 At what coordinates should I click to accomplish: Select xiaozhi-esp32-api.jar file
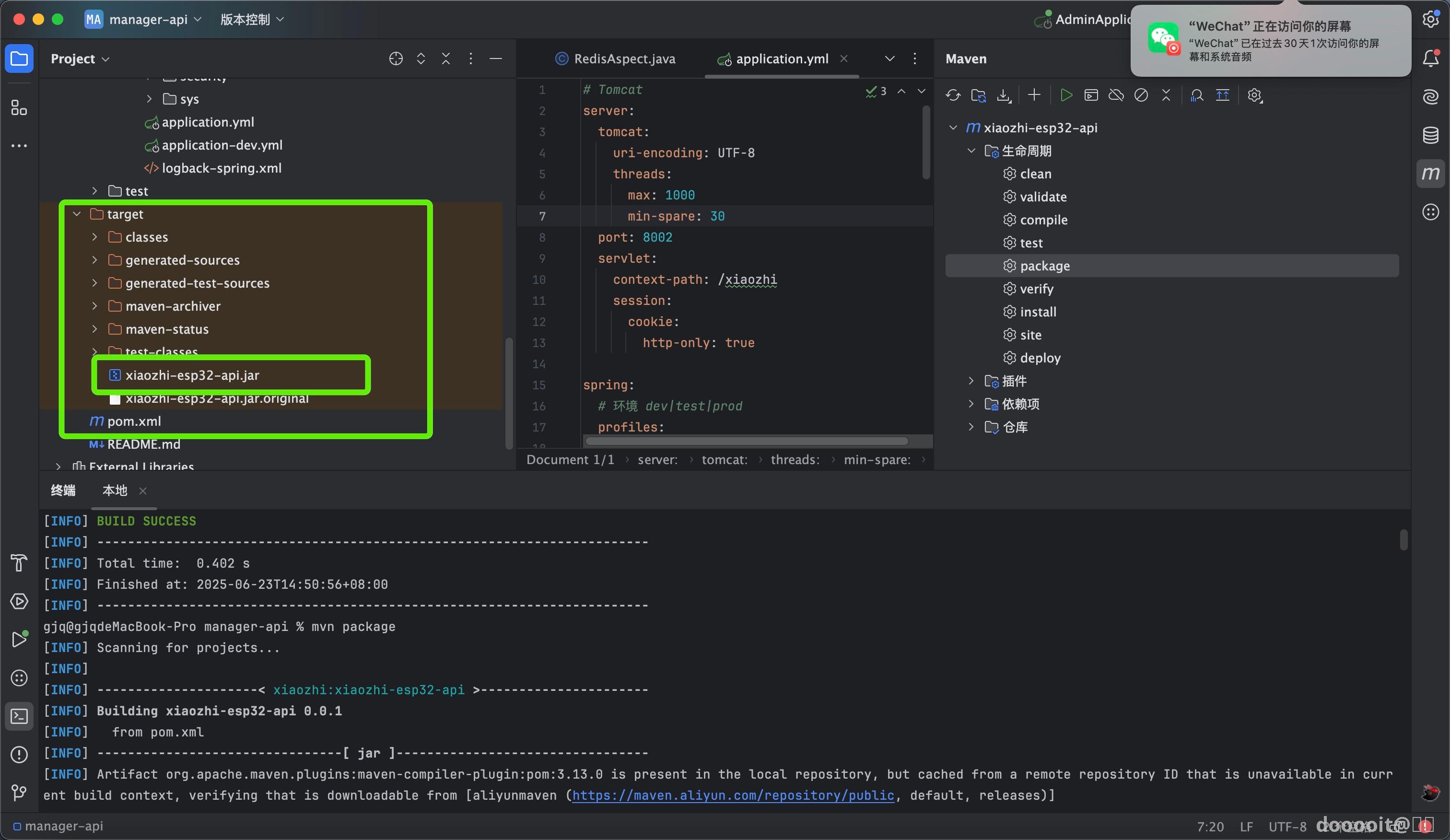coord(192,375)
